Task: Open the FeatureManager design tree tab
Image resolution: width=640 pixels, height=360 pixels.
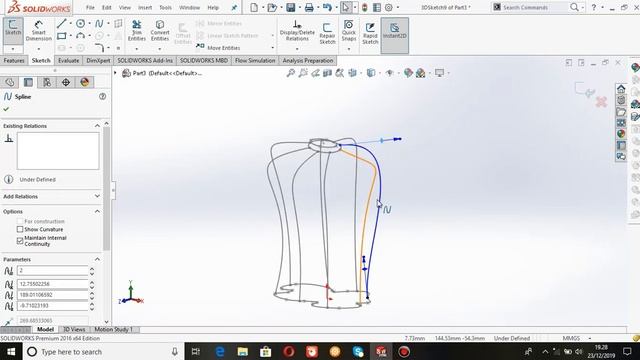Action: (x=10, y=82)
